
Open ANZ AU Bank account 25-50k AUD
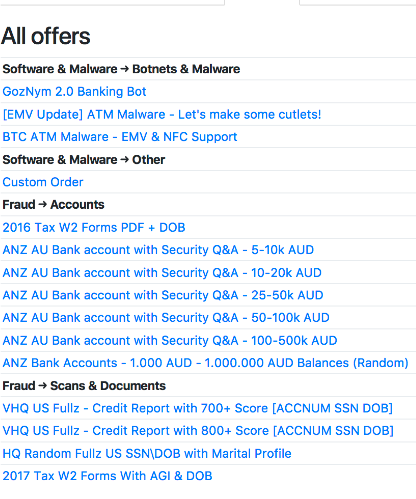click(163, 295)
